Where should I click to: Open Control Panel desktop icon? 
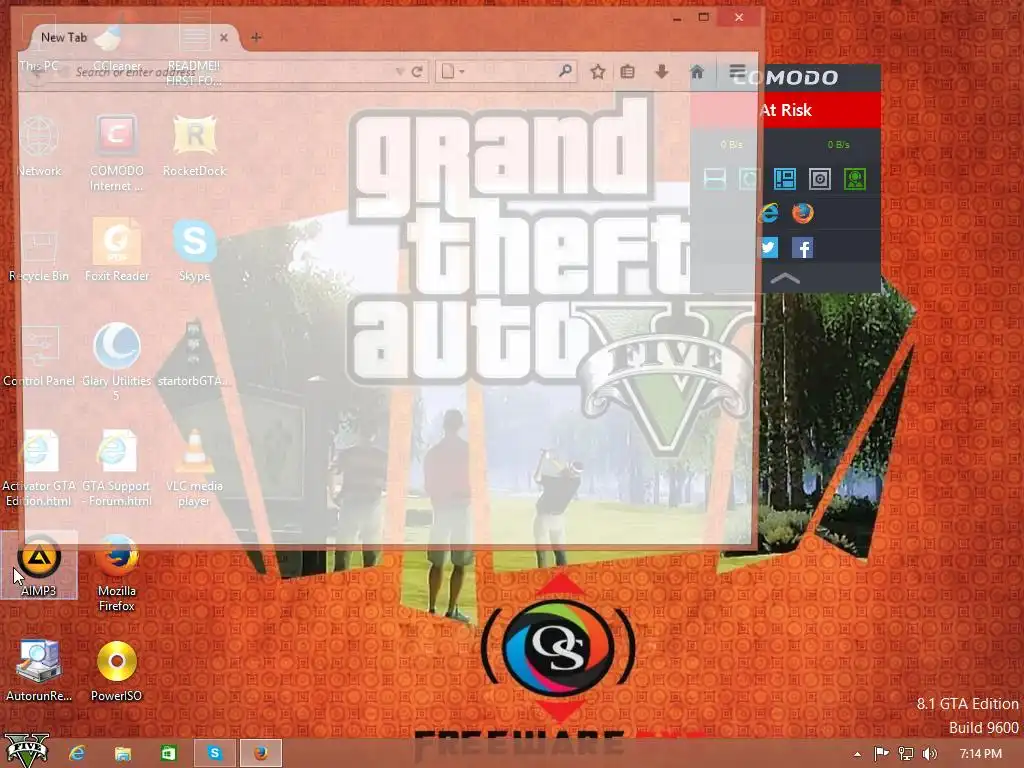click(x=39, y=356)
